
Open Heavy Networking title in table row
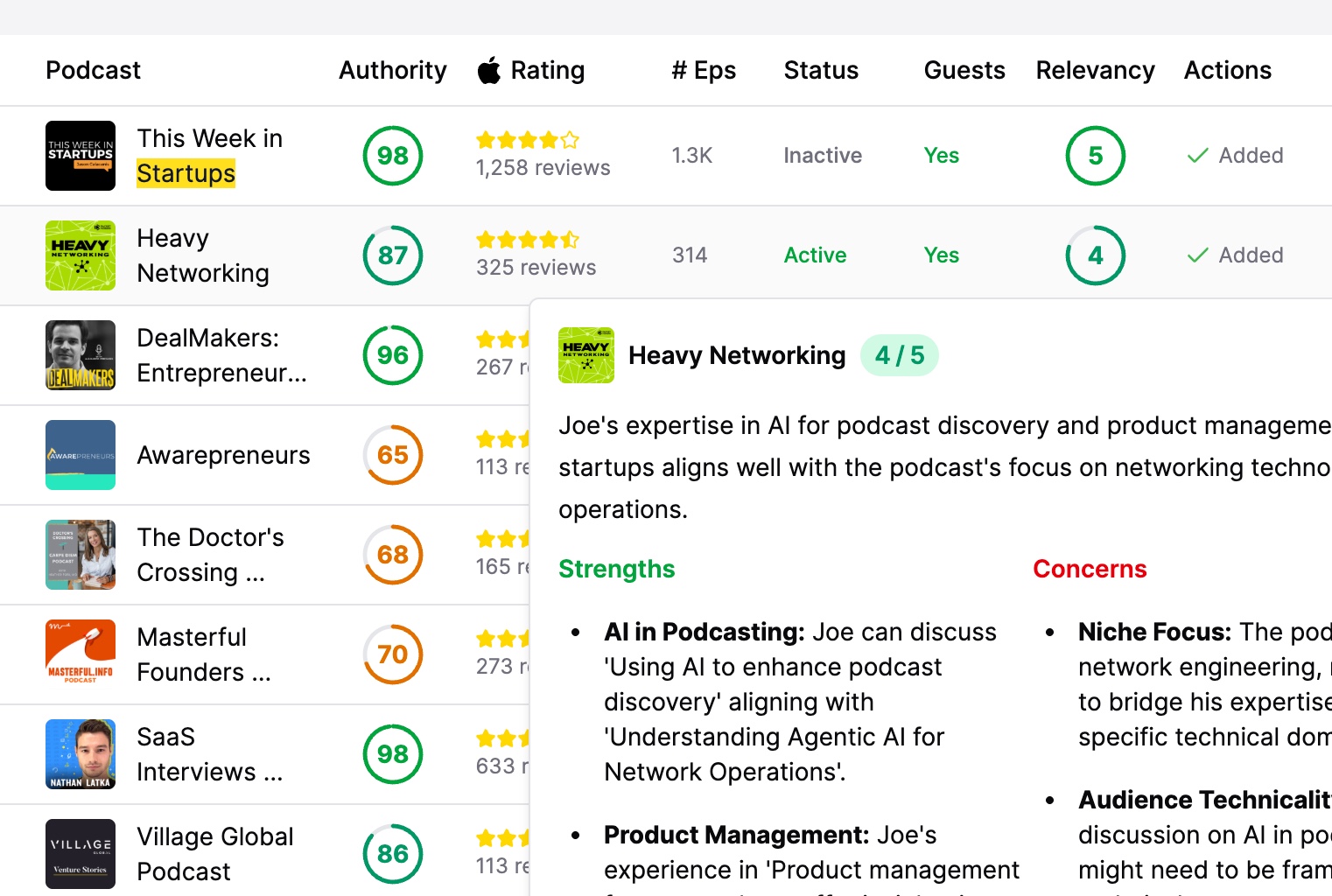tap(203, 255)
